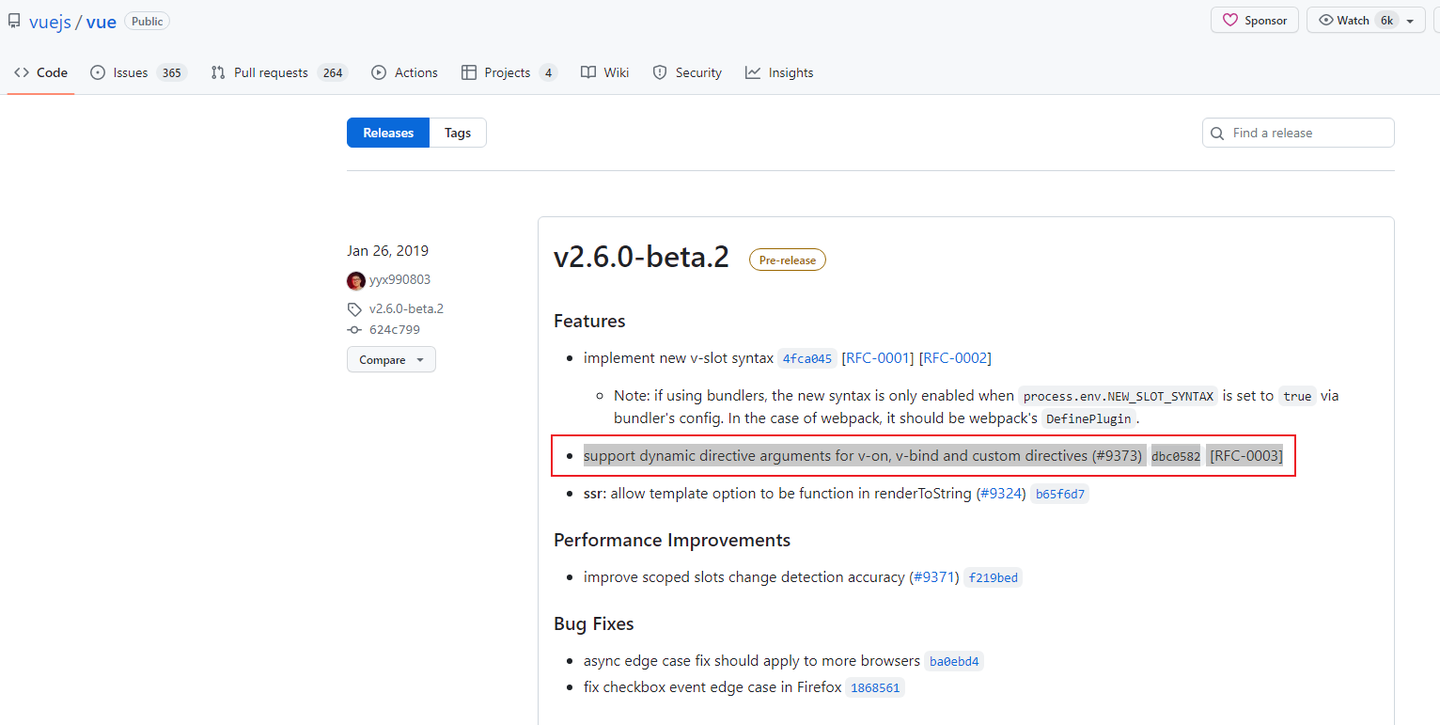Open the Wiki tab

tap(605, 73)
